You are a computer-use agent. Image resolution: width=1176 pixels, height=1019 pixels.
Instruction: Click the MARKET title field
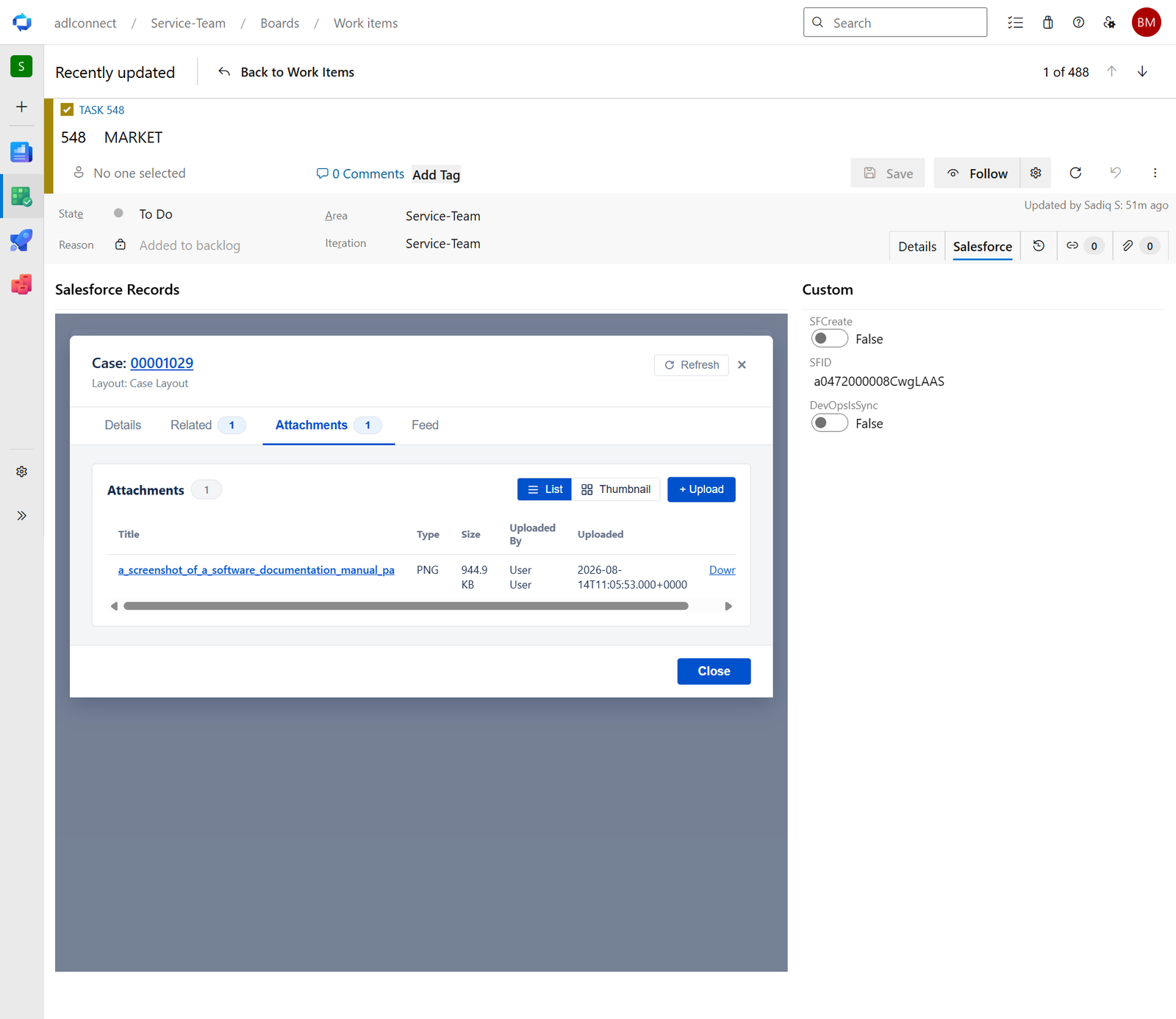click(133, 137)
